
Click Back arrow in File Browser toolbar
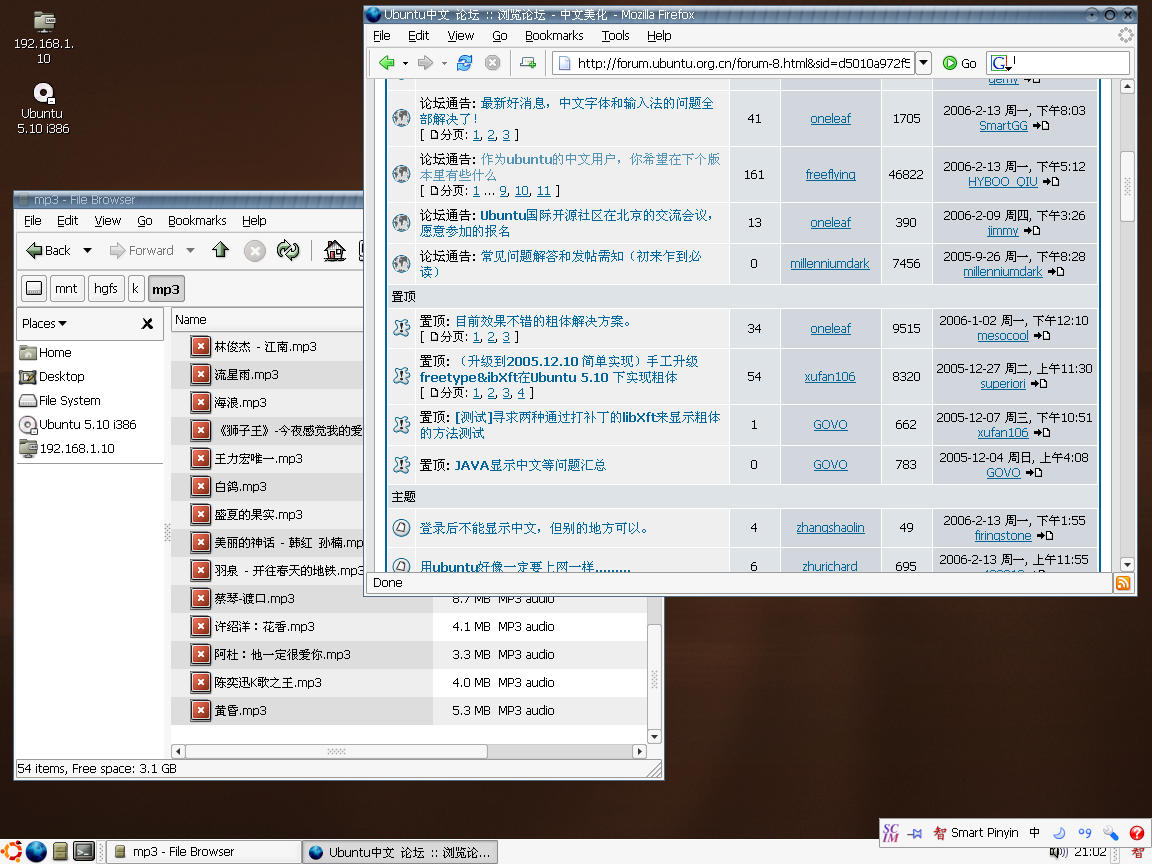click(48, 251)
